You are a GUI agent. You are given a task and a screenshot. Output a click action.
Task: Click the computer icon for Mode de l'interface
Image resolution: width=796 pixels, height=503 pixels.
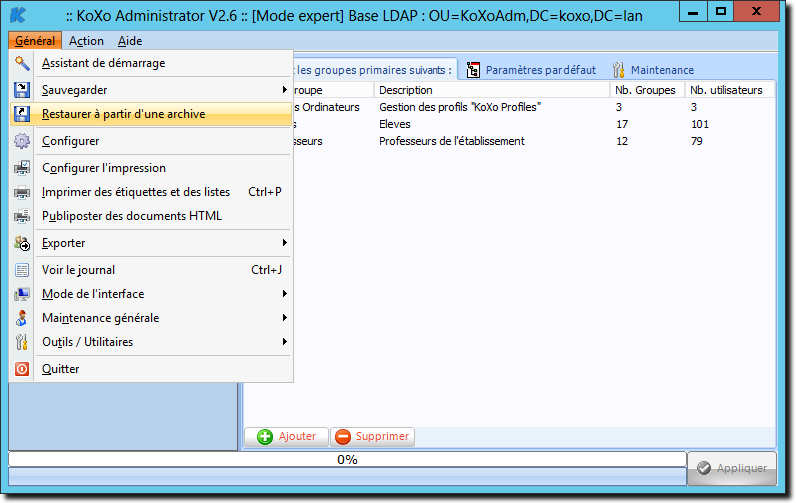(x=22, y=294)
